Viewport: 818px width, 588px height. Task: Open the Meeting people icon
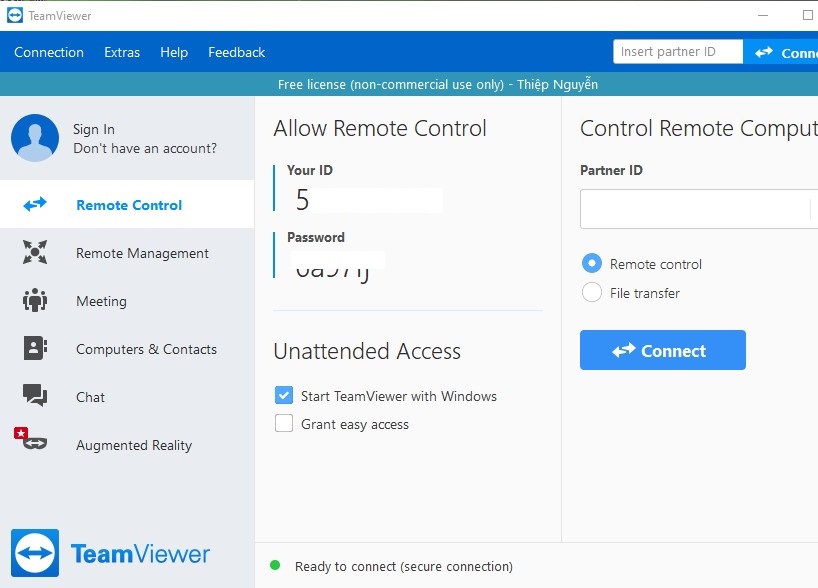[35, 301]
